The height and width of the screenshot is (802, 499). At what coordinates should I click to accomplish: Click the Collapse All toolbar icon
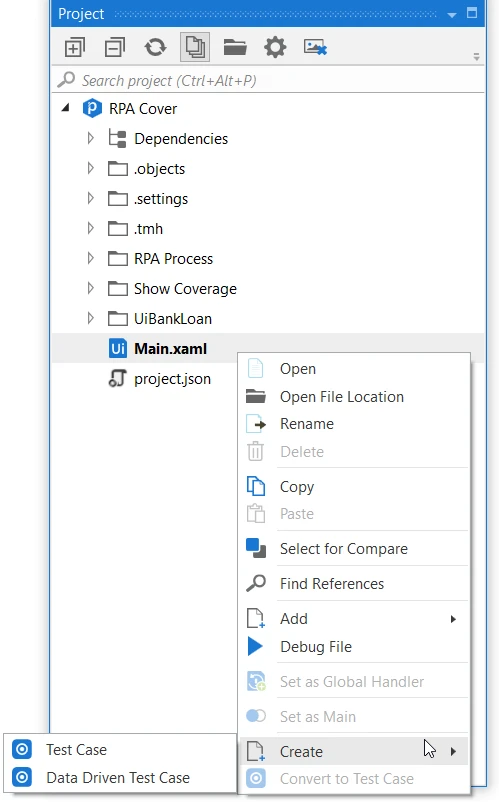click(115, 48)
